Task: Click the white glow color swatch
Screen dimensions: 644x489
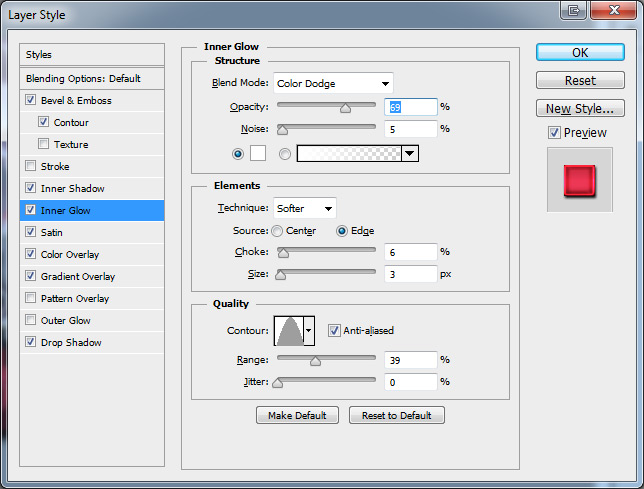Action: 259,153
